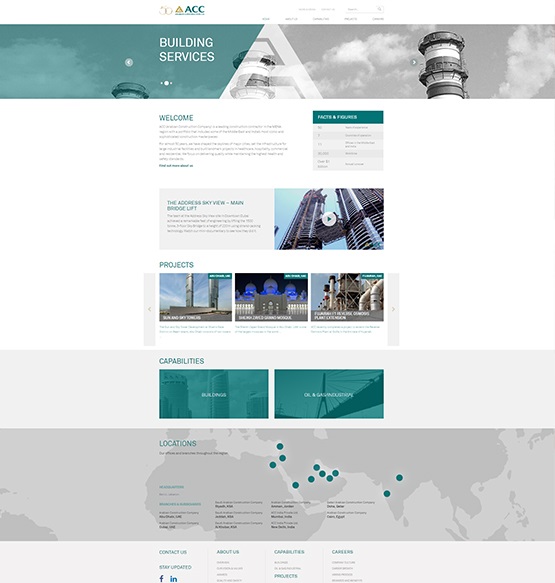The width and height of the screenshot is (555, 583).
Task: Open the Sun and Sky Towers project thumbnail
Action: 196,297
